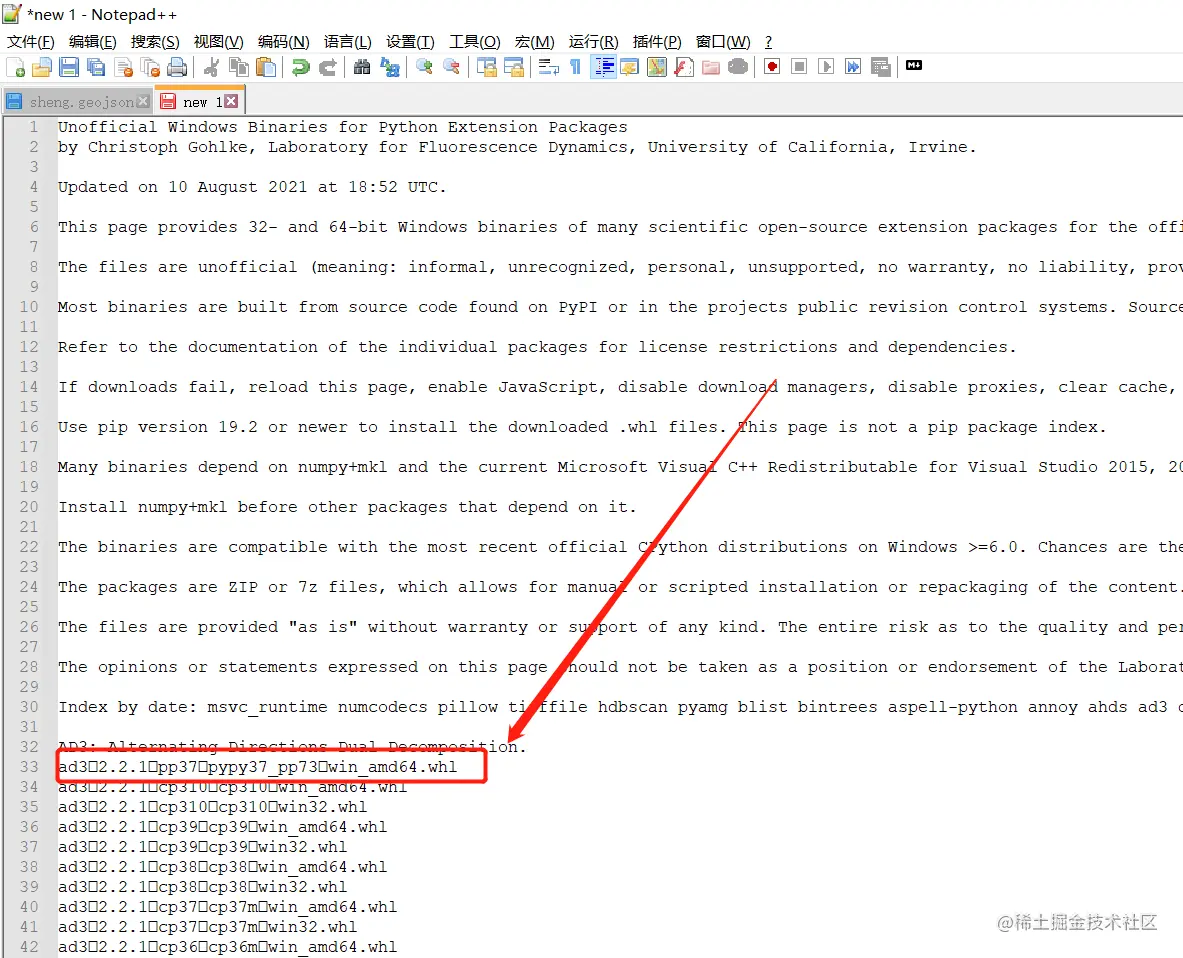The height and width of the screenshot is (958, 1183).
Task: Click line 'ad3-2.2.1-cp36-cp36m-win_amd64.whl'
Action: (227, 946)
